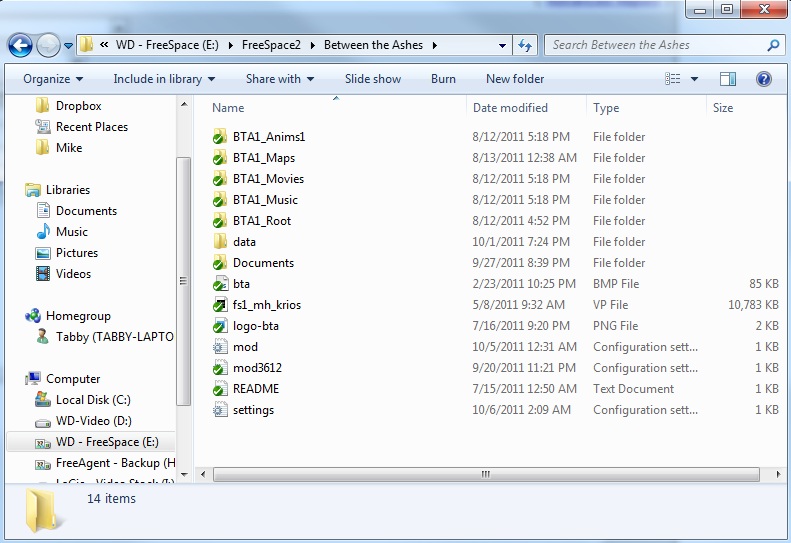Open the Include in library dropdown
Screen dimensions: 791x543
pos(164,79)
